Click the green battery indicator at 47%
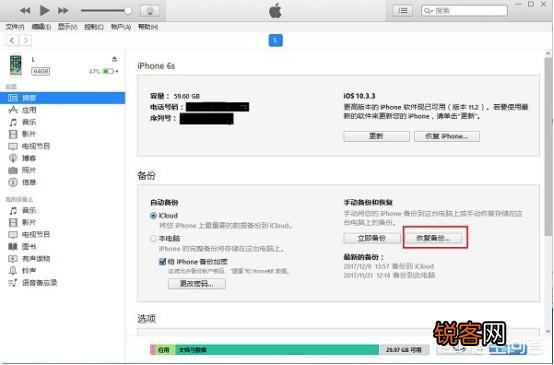Viewport: 554px width, 365px height. coord(108,71)
